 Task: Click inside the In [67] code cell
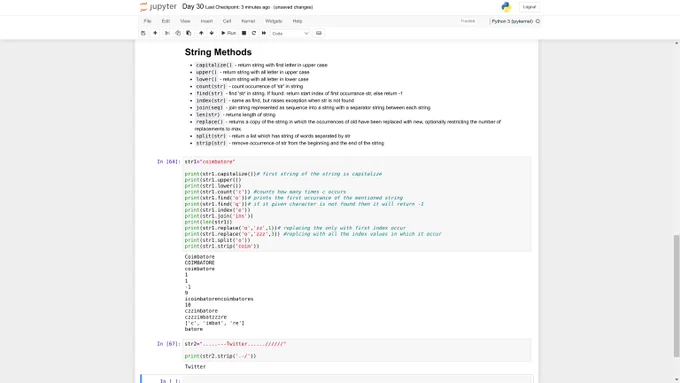357,350
